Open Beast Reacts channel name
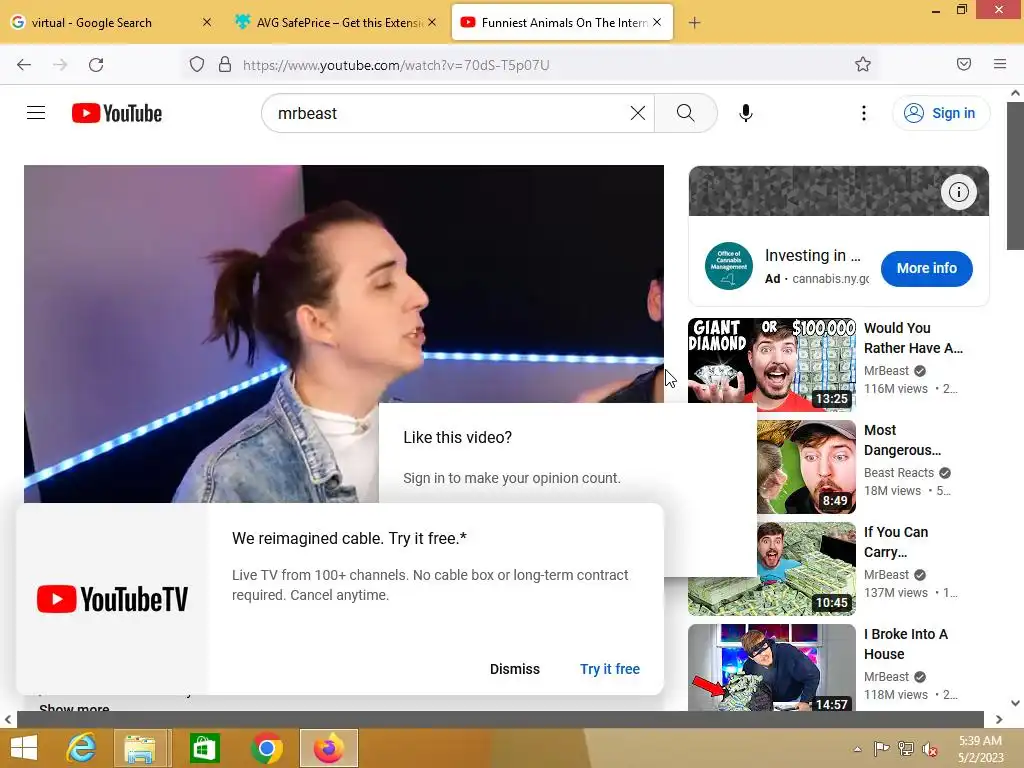1024x768 pixels. [x=899, y=472]
